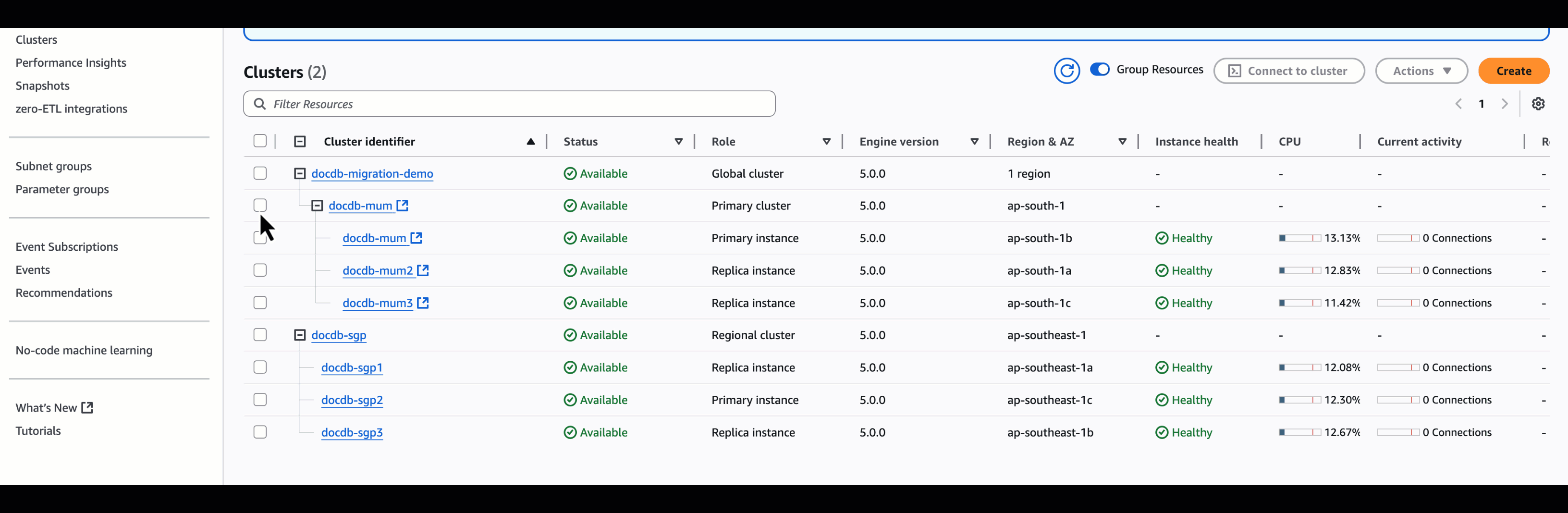Collapse the docdb-migration-demo global cluster

299,173
